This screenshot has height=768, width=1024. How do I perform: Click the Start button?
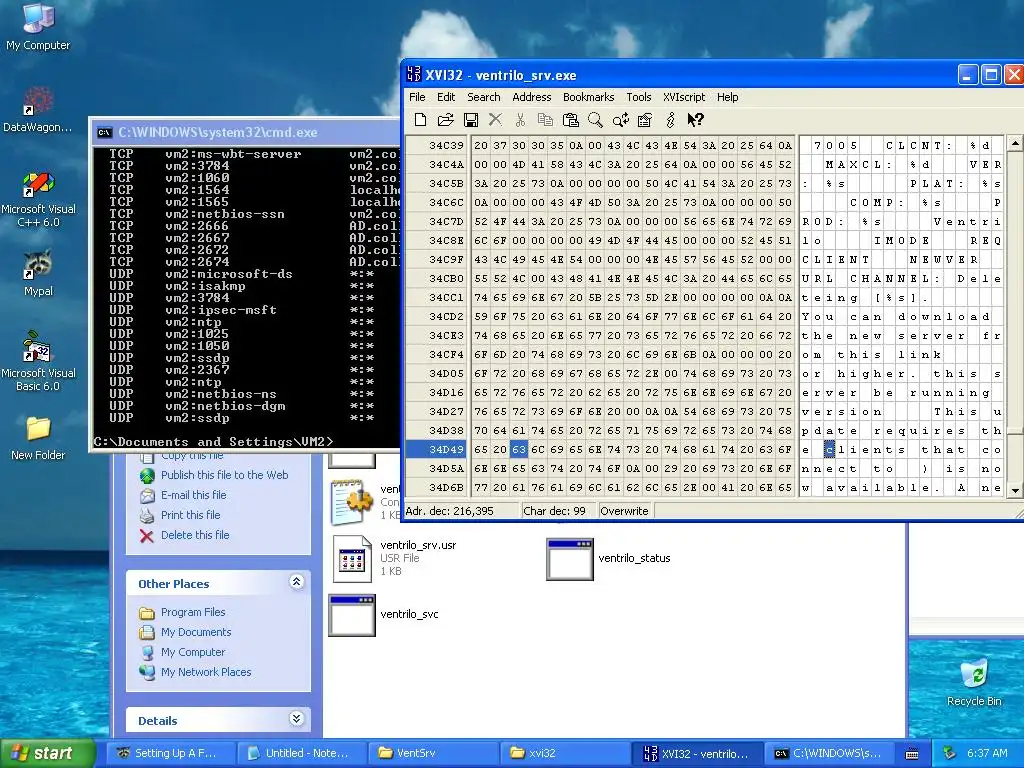click(47, 753)
